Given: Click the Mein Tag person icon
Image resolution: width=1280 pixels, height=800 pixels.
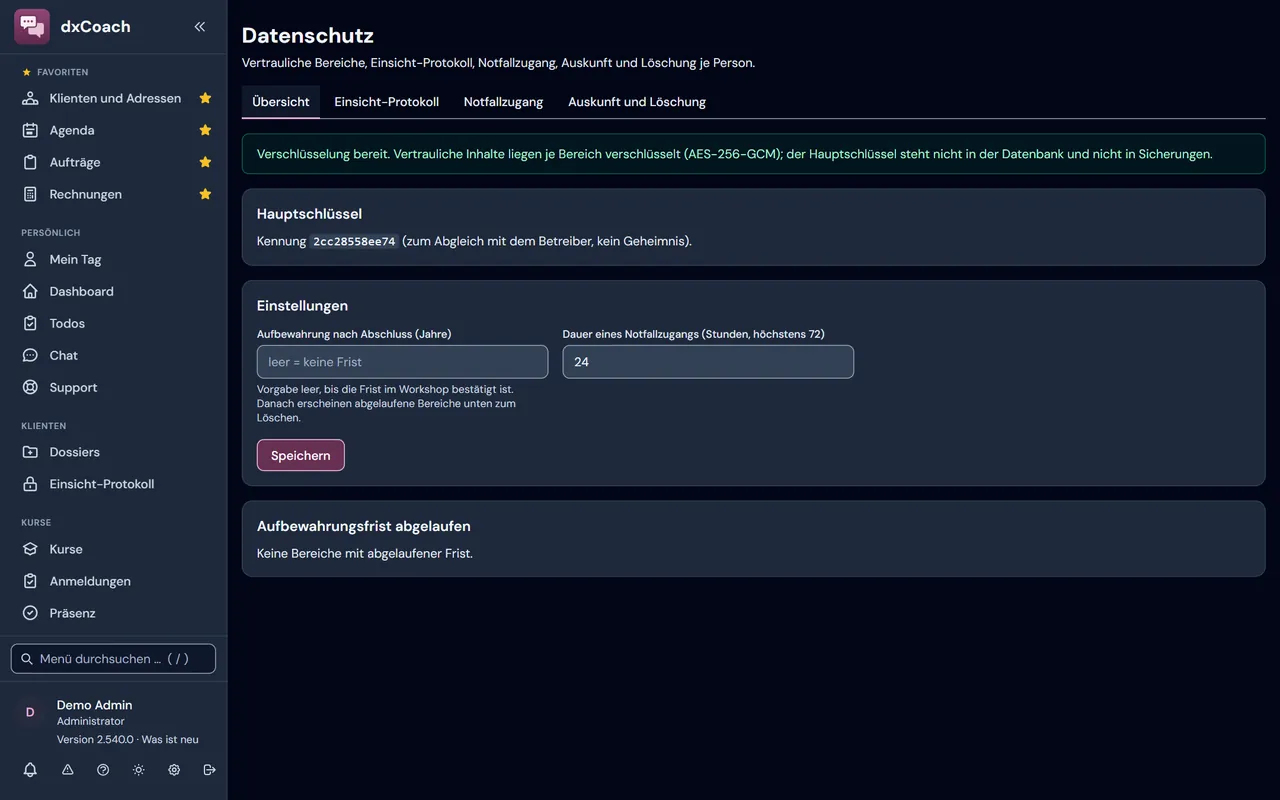Looking at the screenshot, I should tap(30, 259).
